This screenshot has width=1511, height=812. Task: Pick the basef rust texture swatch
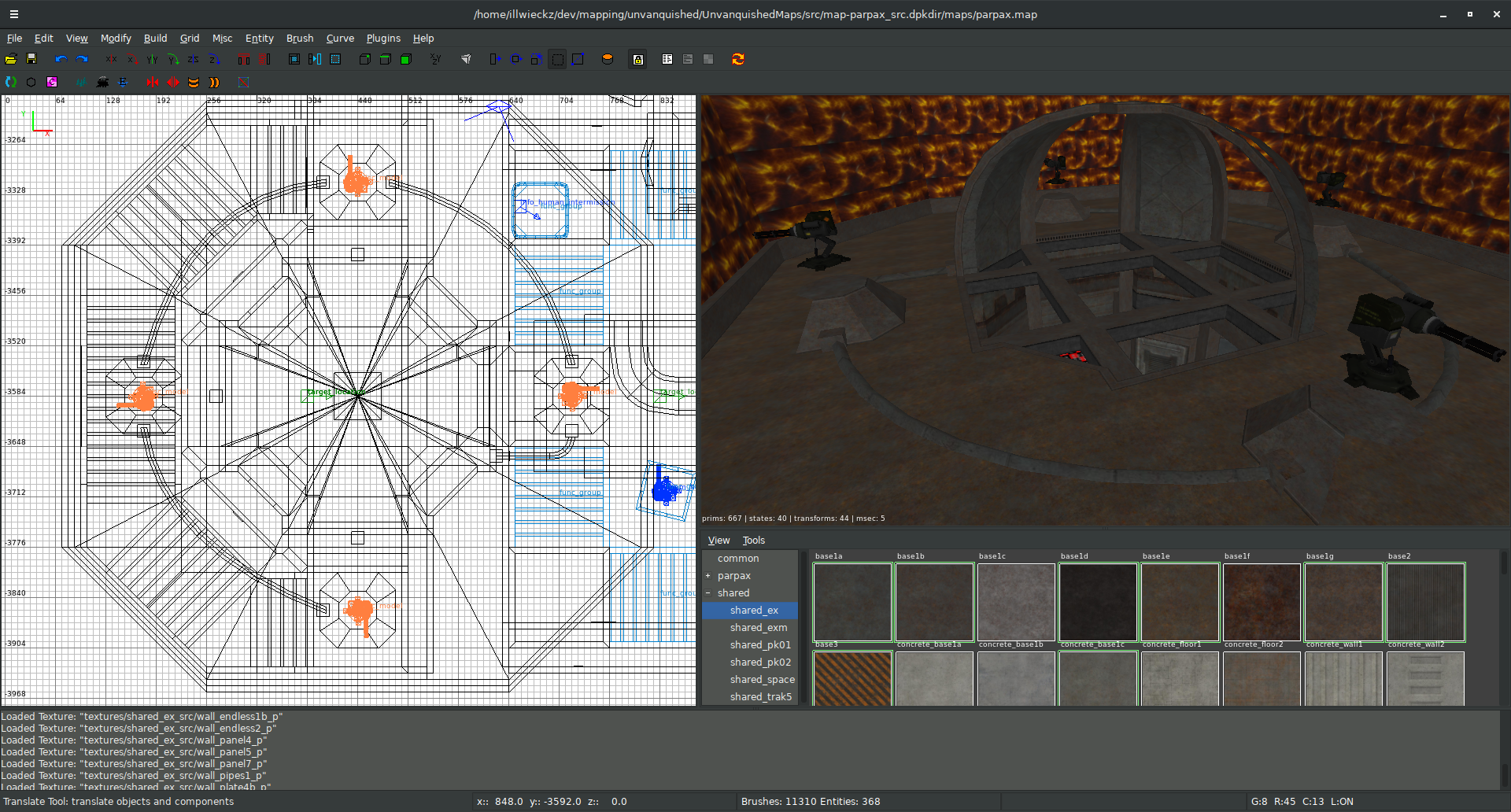point(1262,602)
